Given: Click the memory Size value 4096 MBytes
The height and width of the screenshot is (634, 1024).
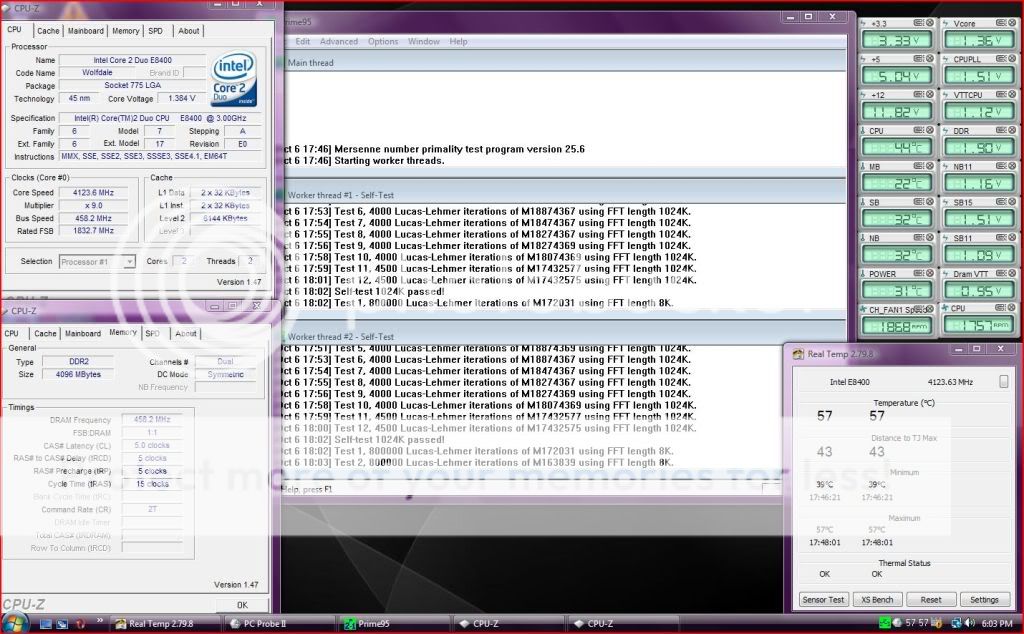Looking at the screenshot, I should pyautogui.click(x=78, y=375).
